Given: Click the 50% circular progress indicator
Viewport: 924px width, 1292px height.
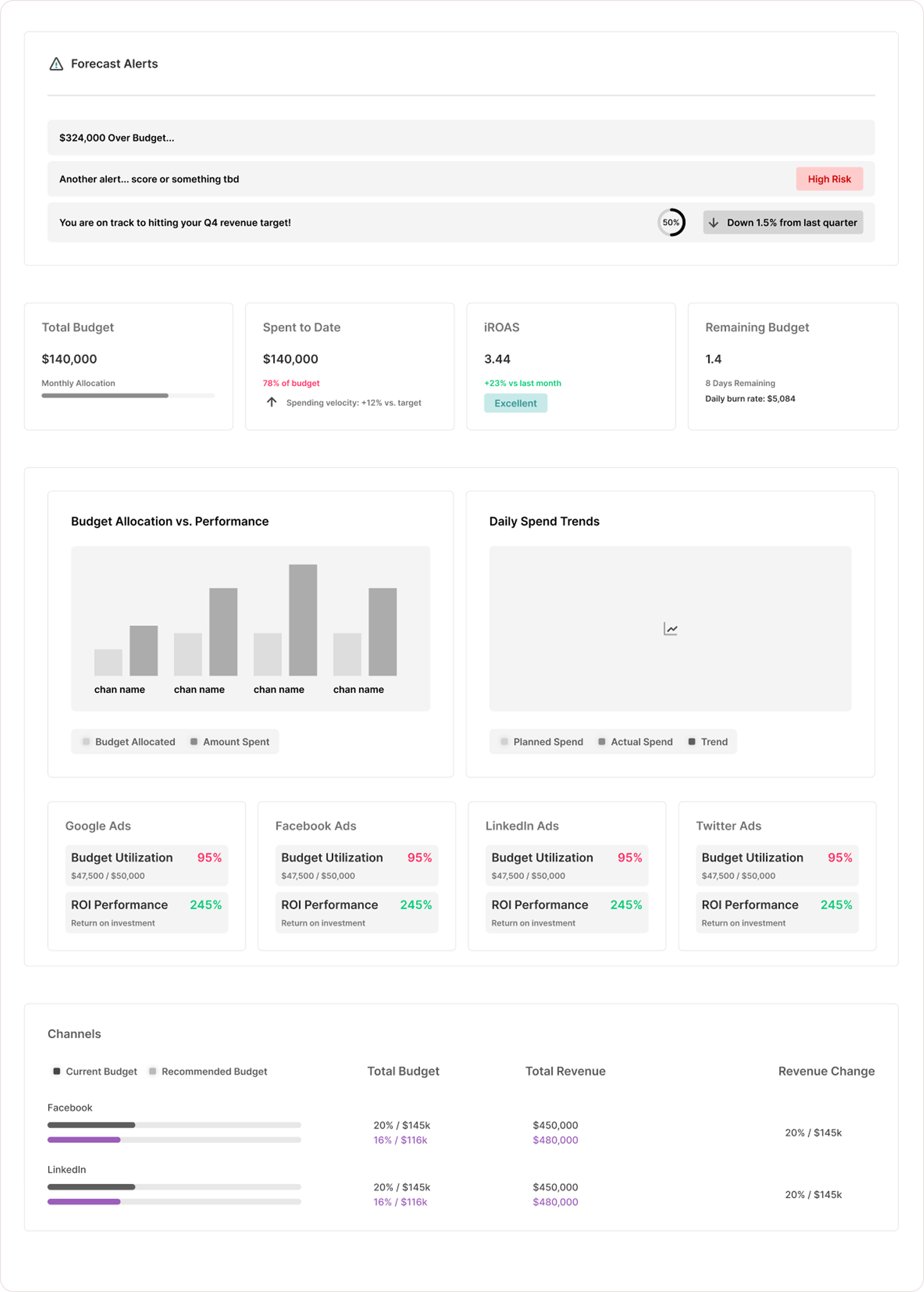Looking at the screenshot, I should coord(671,222).
